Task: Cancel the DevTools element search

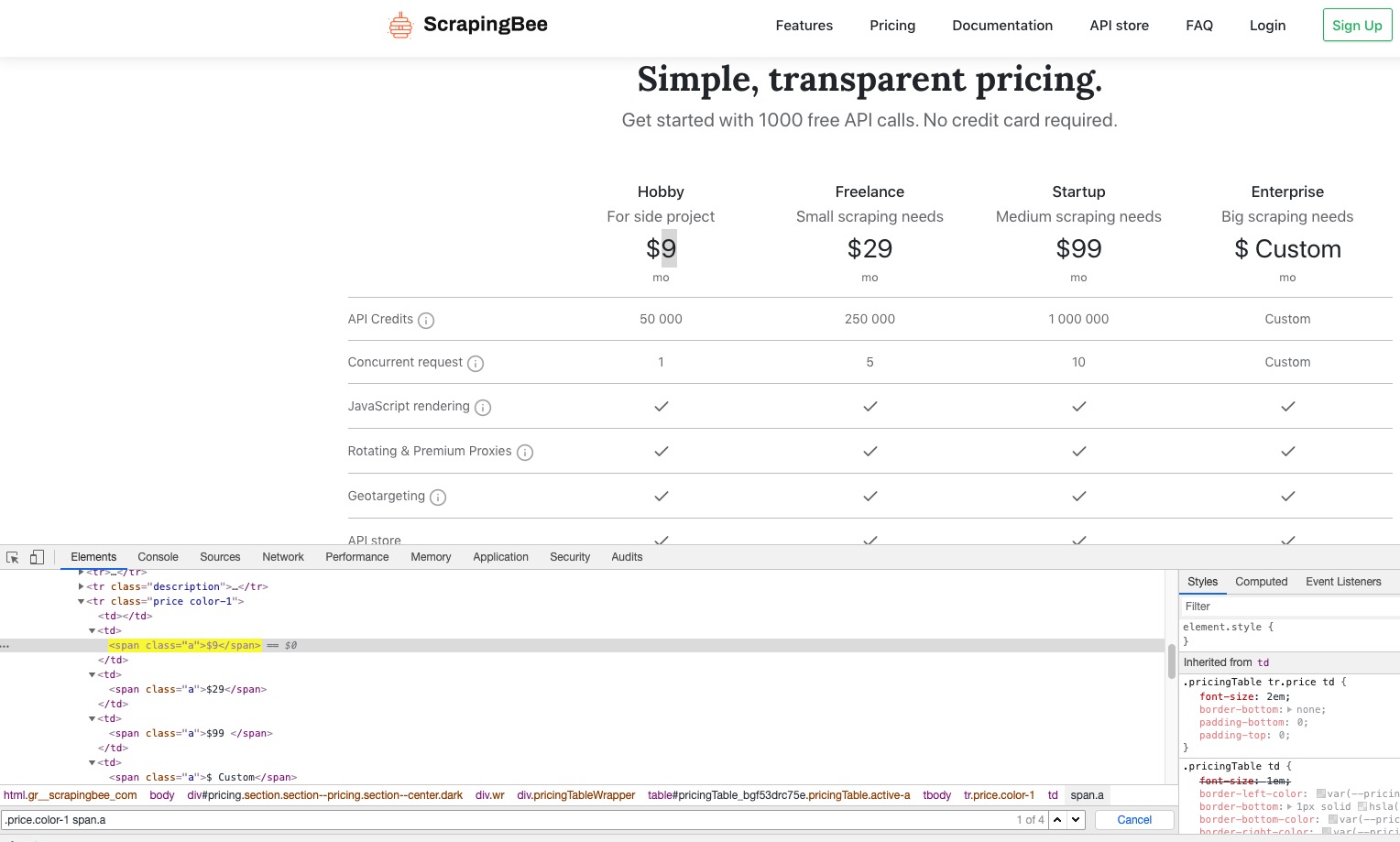Action: click(x=1134, y=820)
